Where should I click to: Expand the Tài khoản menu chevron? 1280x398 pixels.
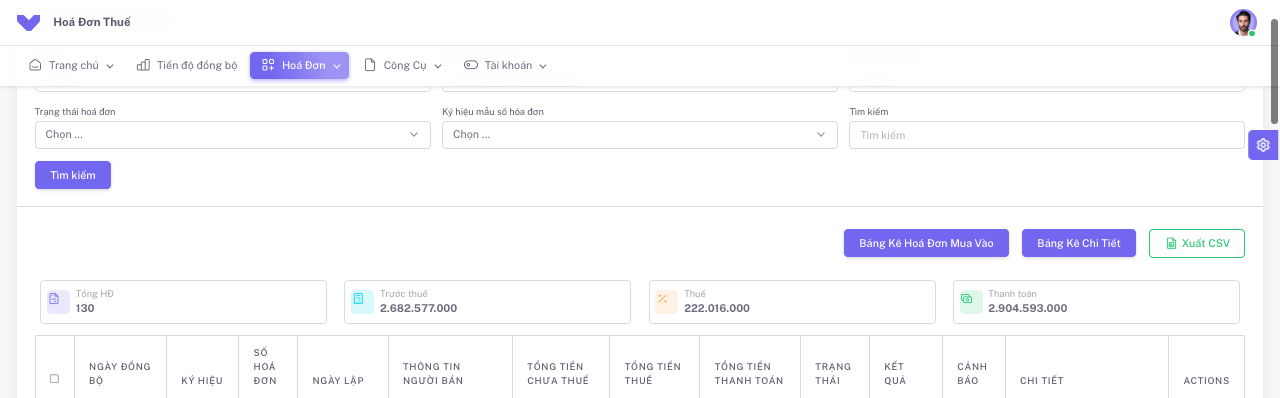[543, 66]
